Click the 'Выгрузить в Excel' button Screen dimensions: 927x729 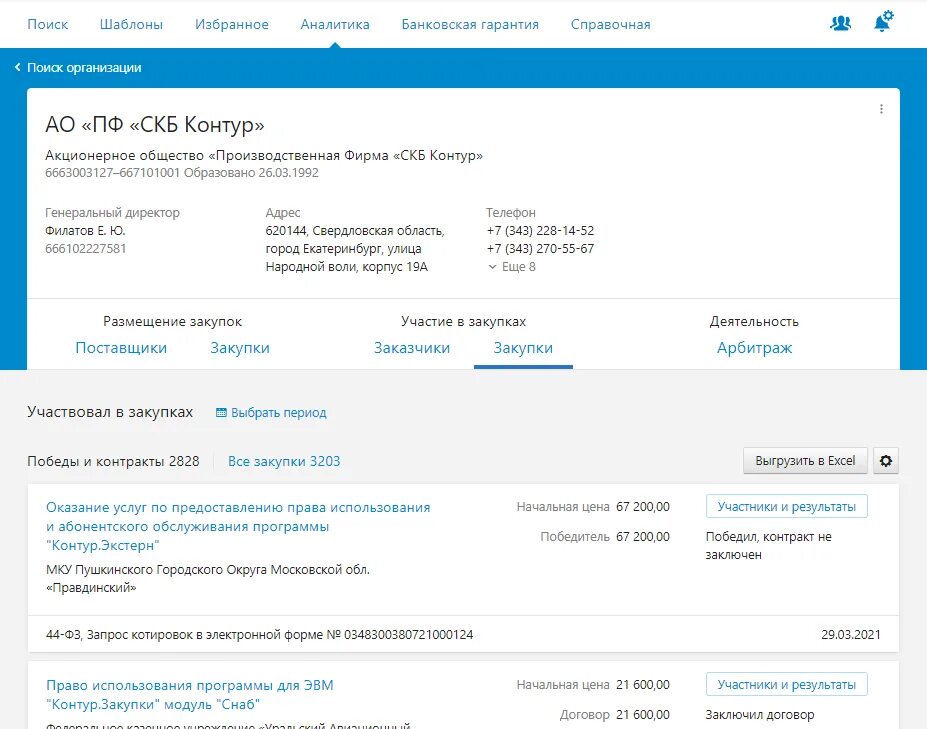[x=805, y=461]
